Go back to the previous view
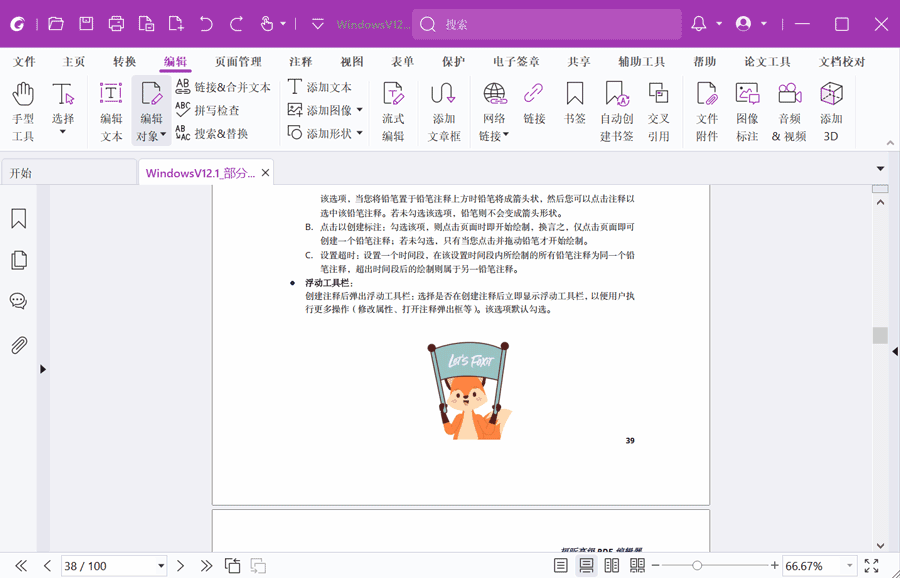Screen dimensions: 900x578 coord(232,566)
